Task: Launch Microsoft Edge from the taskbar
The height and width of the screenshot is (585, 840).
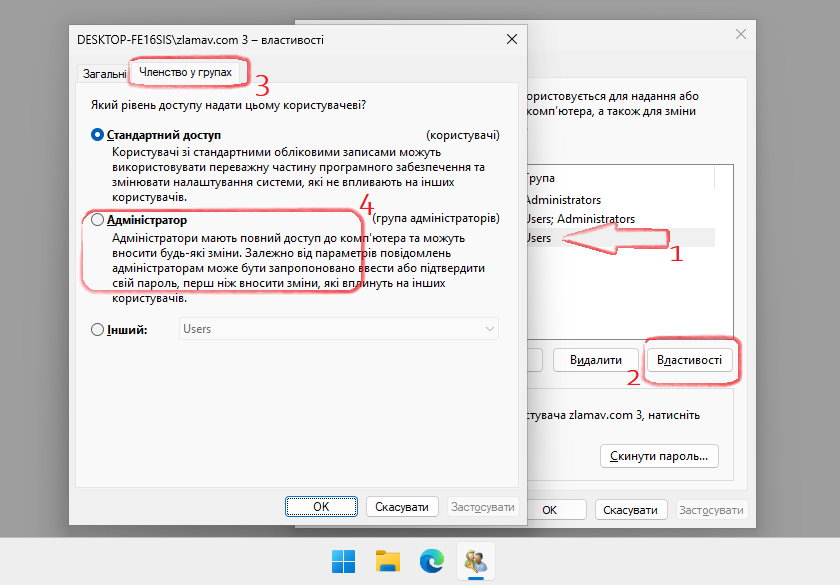Action: coord(432,563)
